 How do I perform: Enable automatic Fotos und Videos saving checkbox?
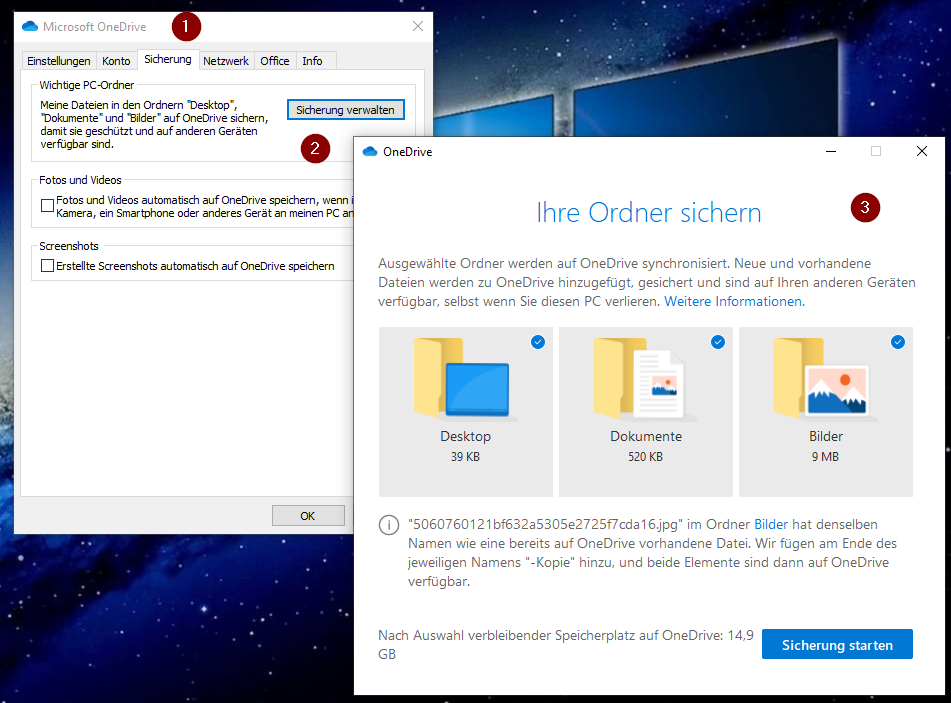pyautogui.click(x=47, y=206)
